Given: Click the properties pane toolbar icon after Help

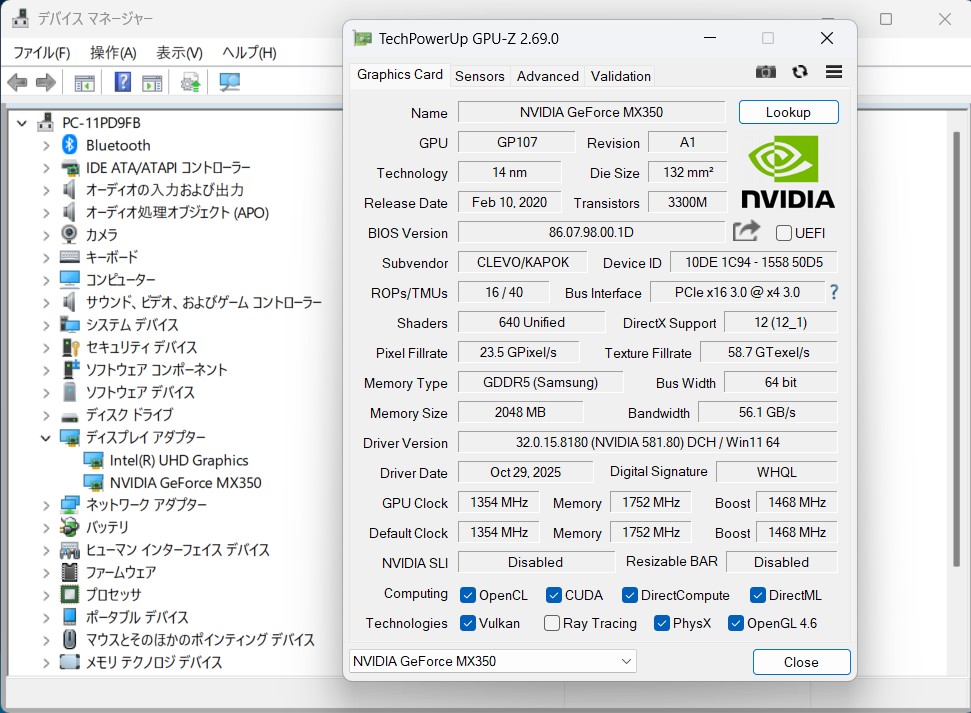Looking at the screenshot, I should tap(152, 82).
